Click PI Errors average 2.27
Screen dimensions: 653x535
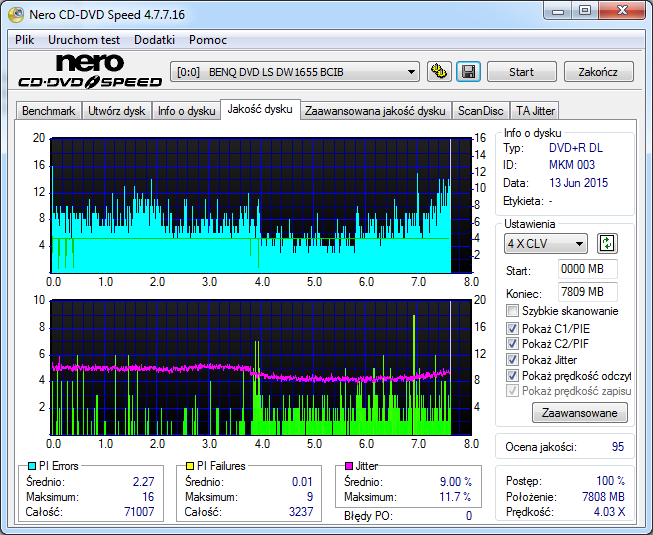tap(144, 482)
